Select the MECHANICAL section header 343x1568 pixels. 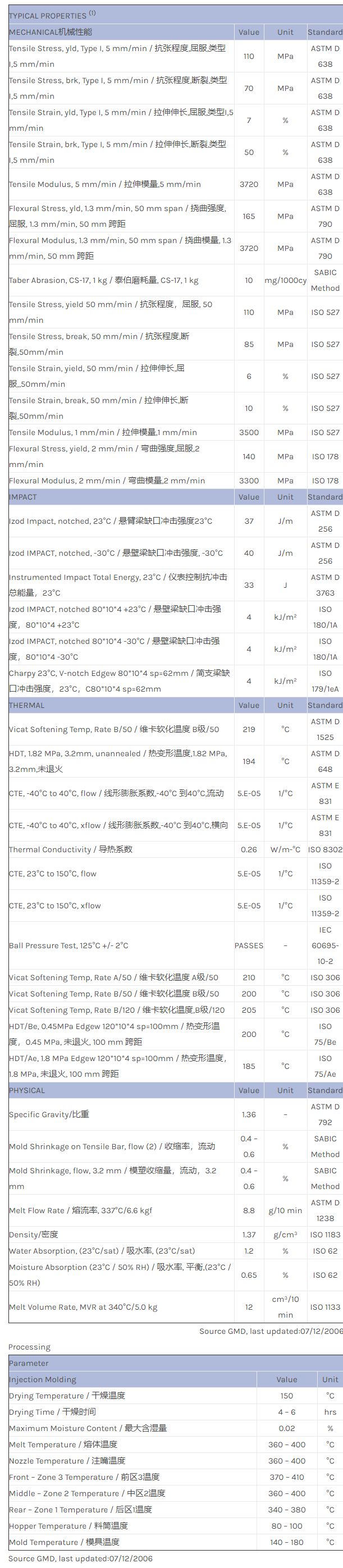pos(51,32)
